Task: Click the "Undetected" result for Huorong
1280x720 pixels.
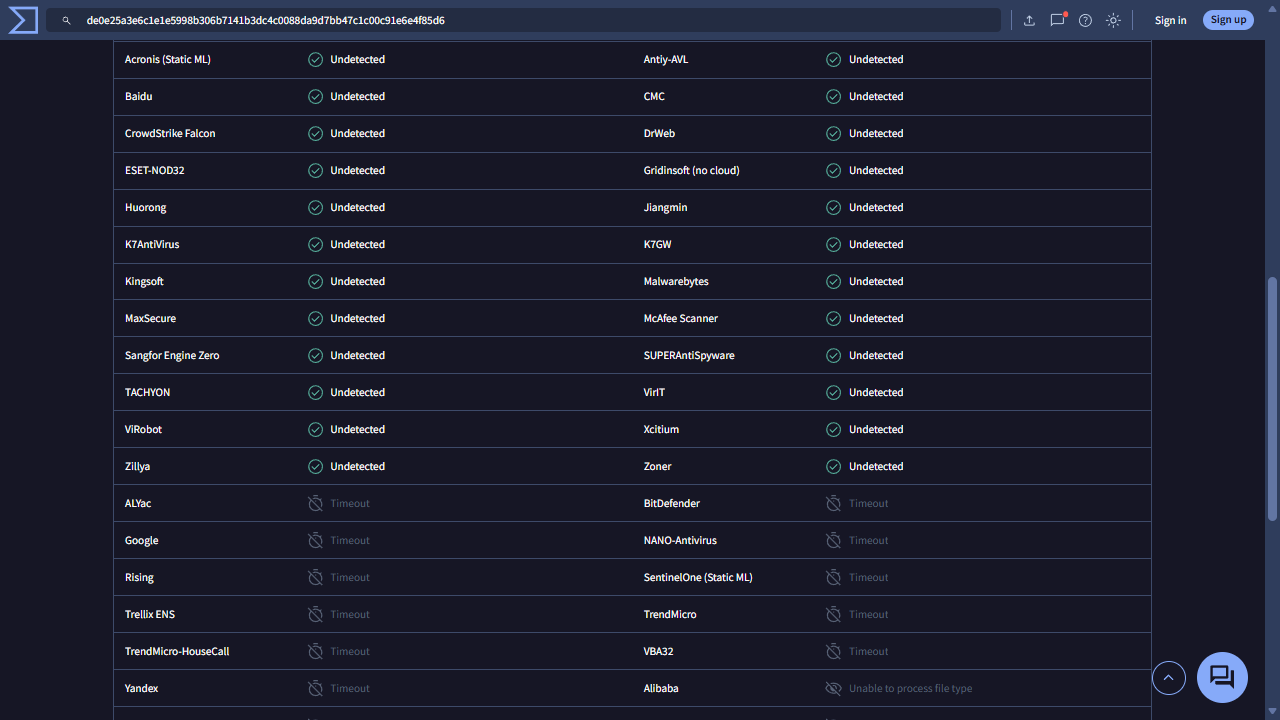Action: tap(358, 208)
